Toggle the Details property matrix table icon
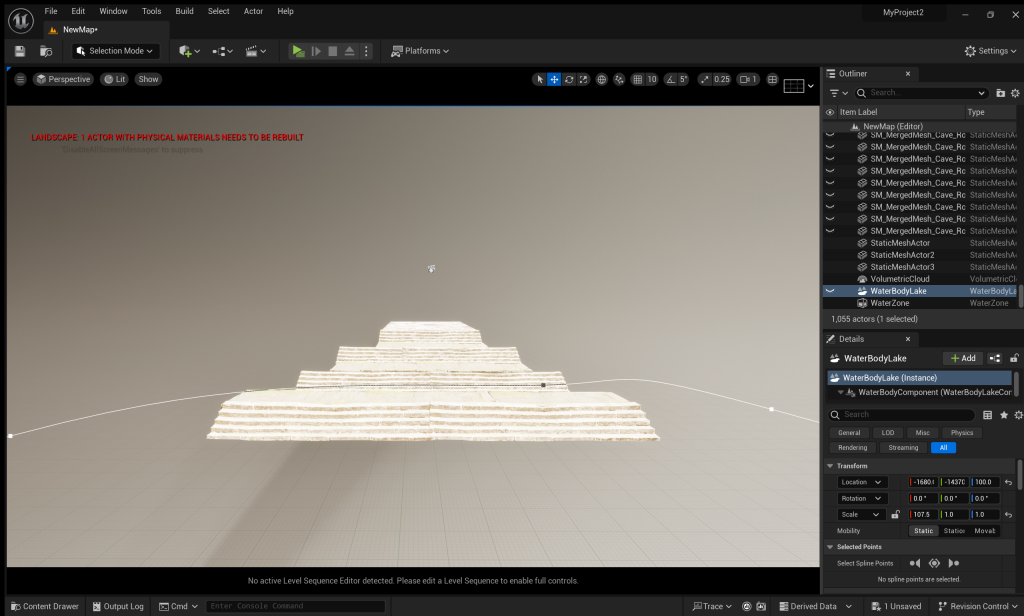This screenshot has height=616, width=1024. point(987,415)
